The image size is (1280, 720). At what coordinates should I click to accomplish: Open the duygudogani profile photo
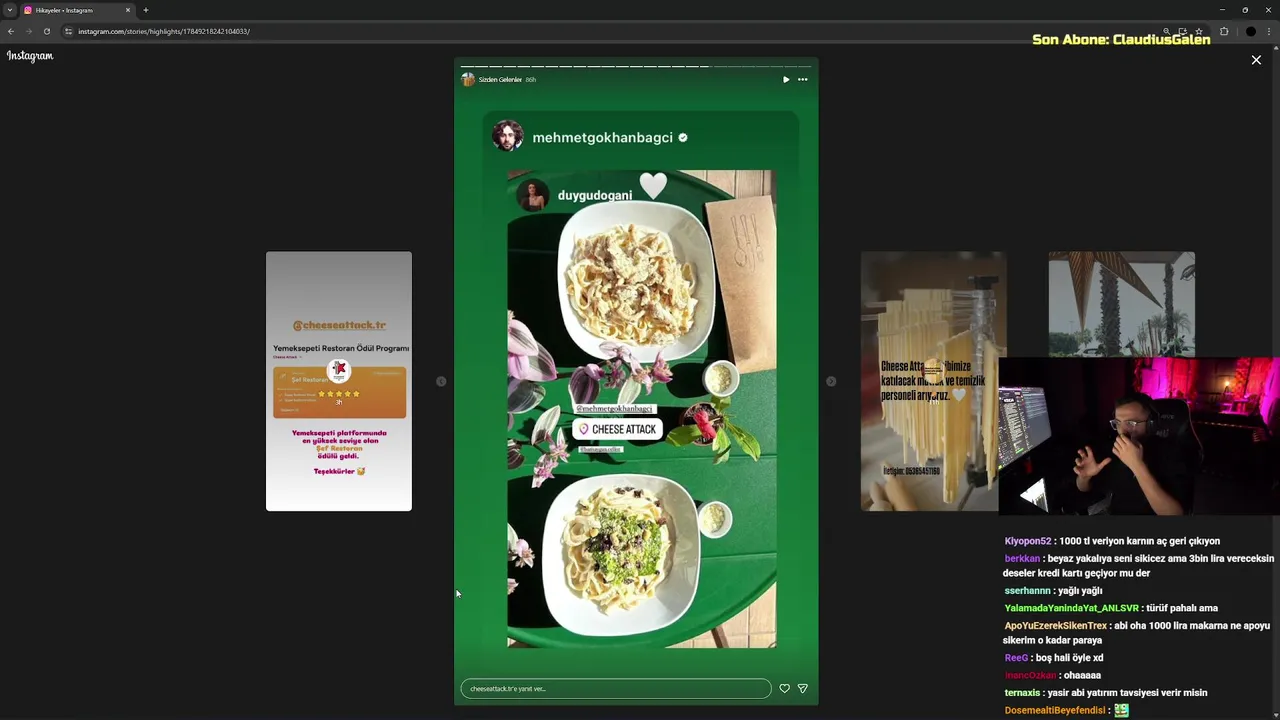[x=532, y=195]
